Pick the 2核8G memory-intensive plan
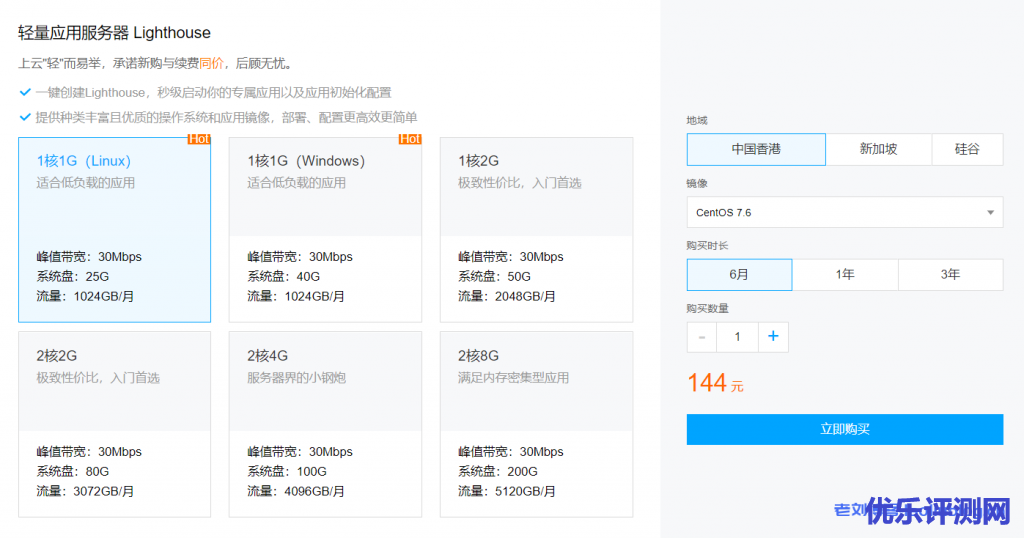The width and height of the screenshot is (1024, 538). point(536,424)
